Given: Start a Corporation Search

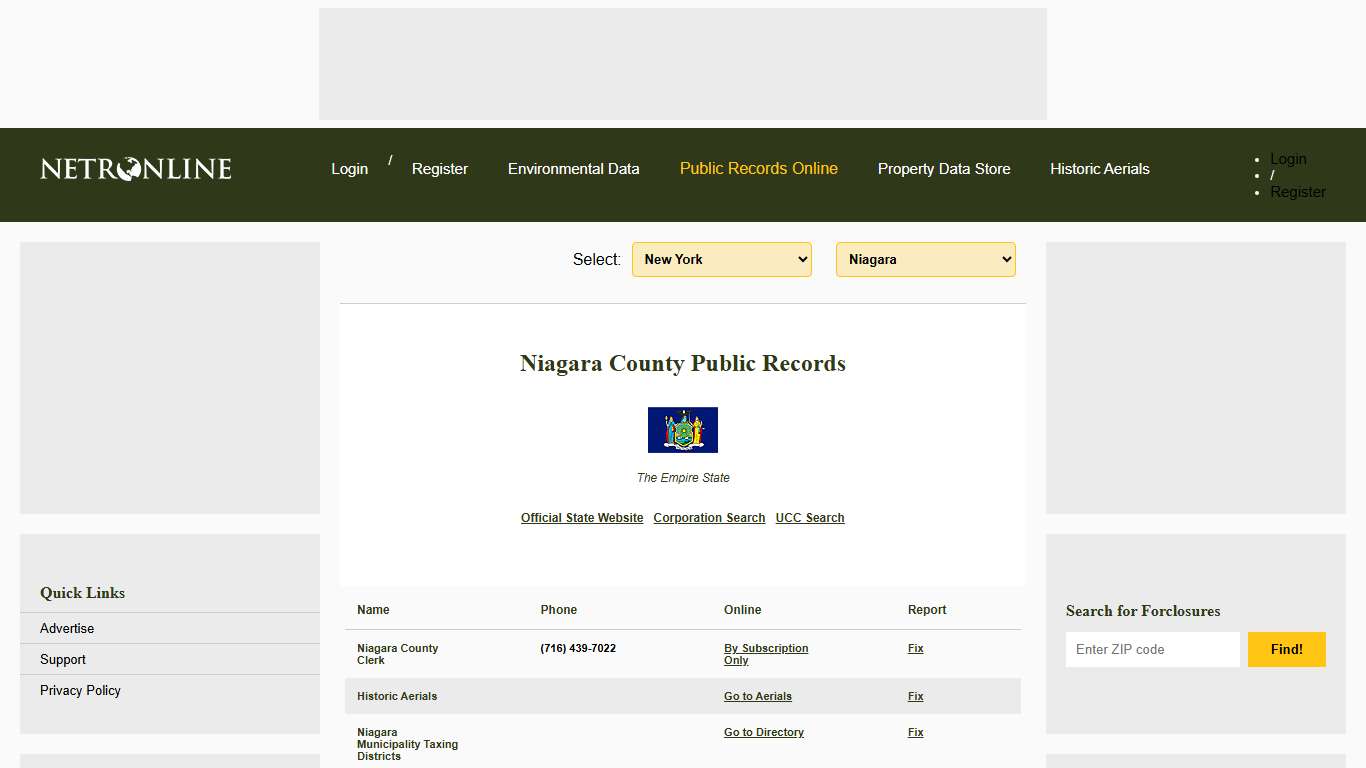Looking at the screenshot, I should click(709, 517).
